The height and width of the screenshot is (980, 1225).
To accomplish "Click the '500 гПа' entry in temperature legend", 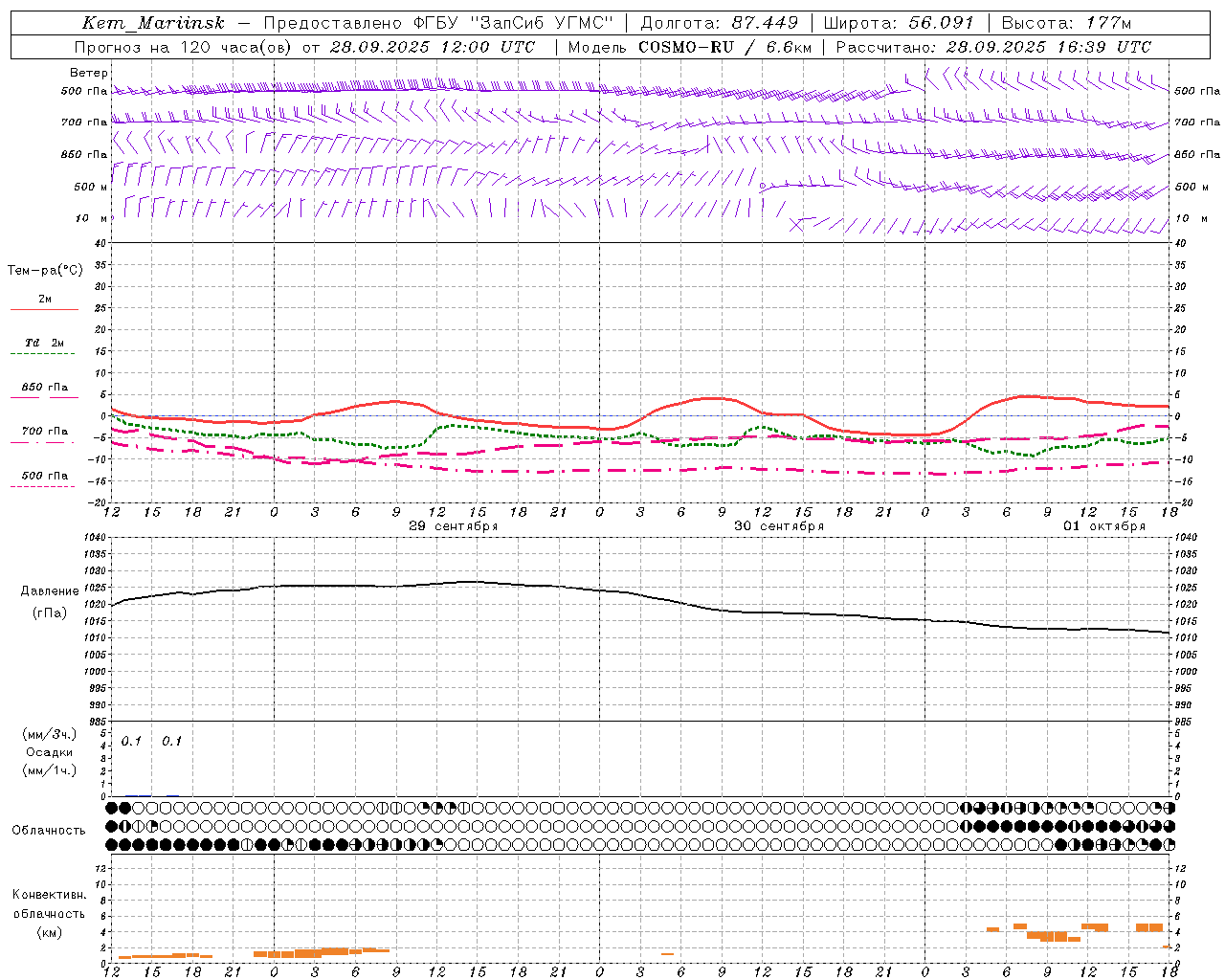I will click(x=45, y=476).
